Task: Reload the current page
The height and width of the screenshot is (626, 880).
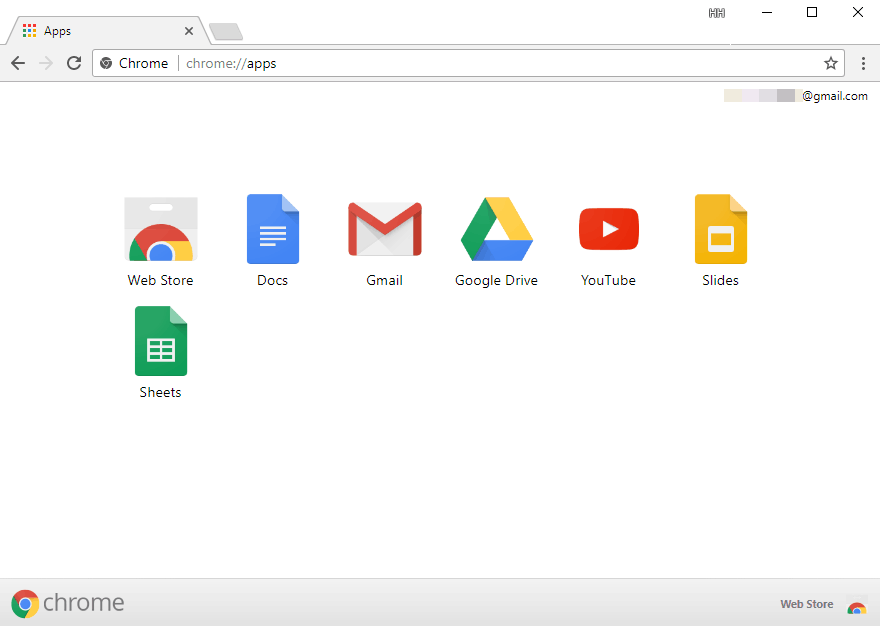Action: [74, 63]
